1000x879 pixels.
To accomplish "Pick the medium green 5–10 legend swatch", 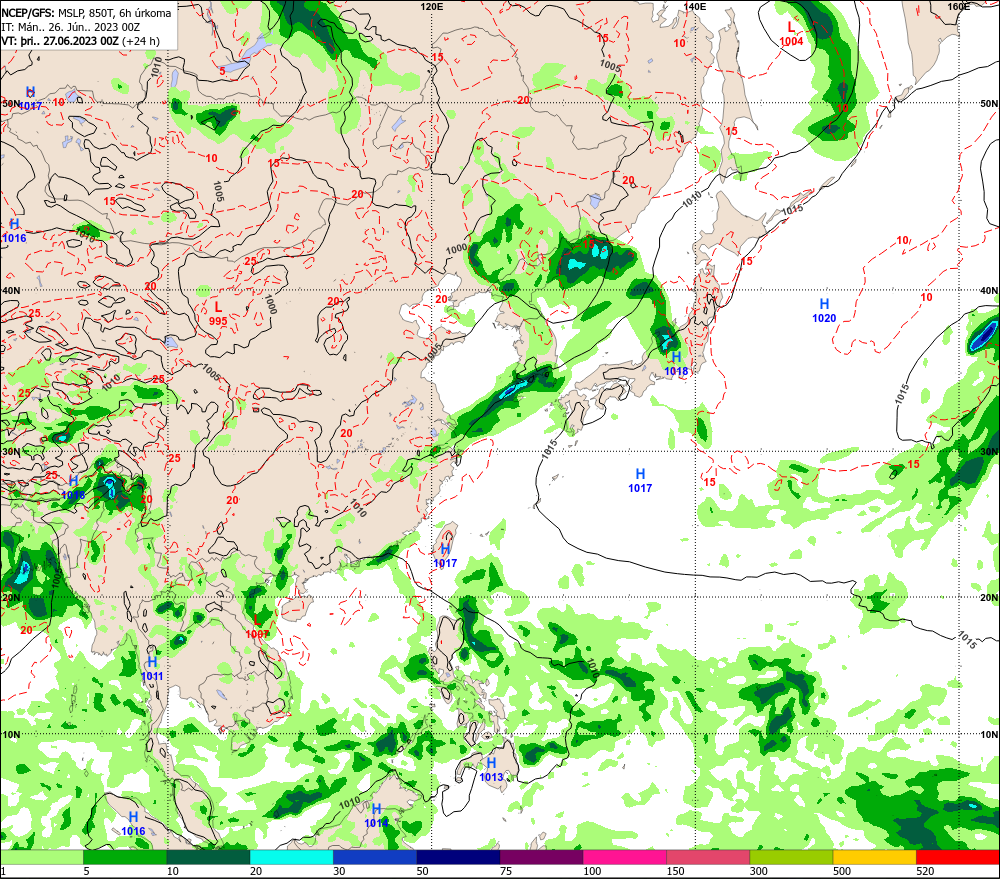I will click(125, 857).
